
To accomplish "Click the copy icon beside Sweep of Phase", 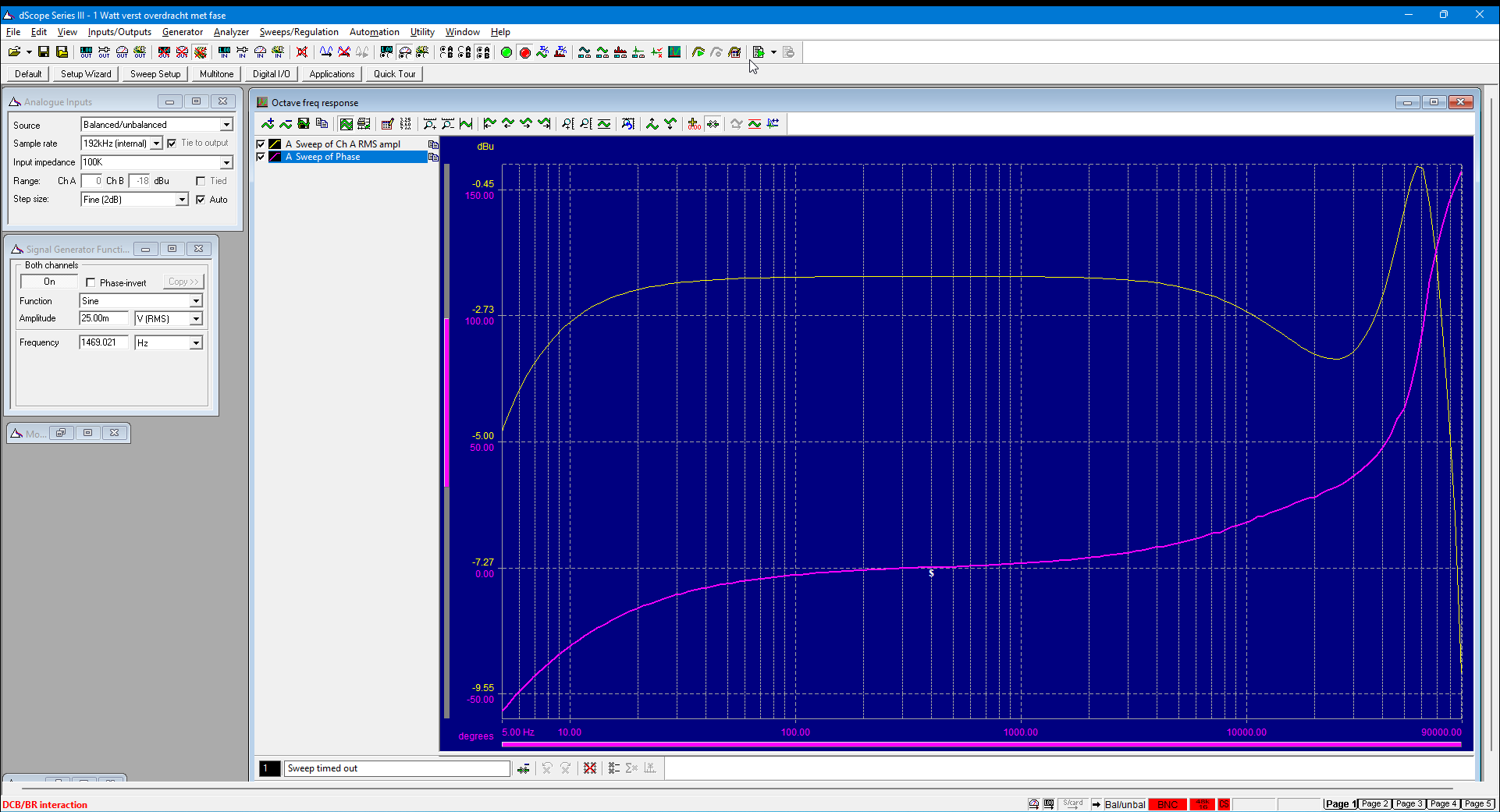I will (x=433, y=157).
